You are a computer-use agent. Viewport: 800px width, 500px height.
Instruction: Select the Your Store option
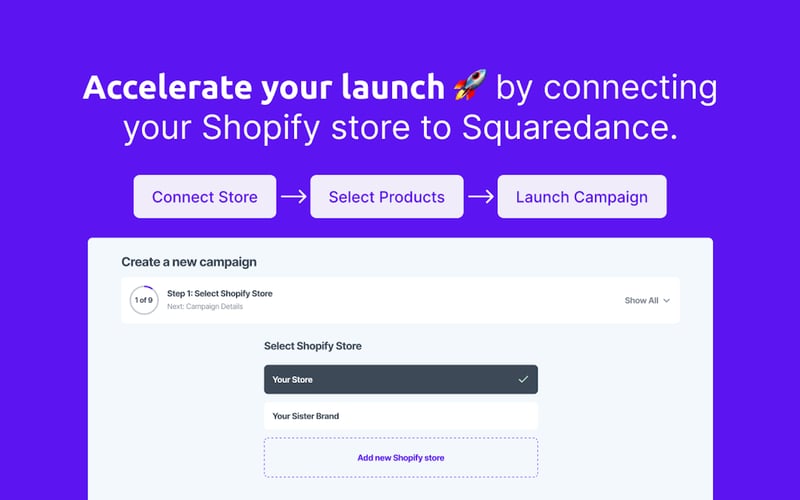[401, 379]
